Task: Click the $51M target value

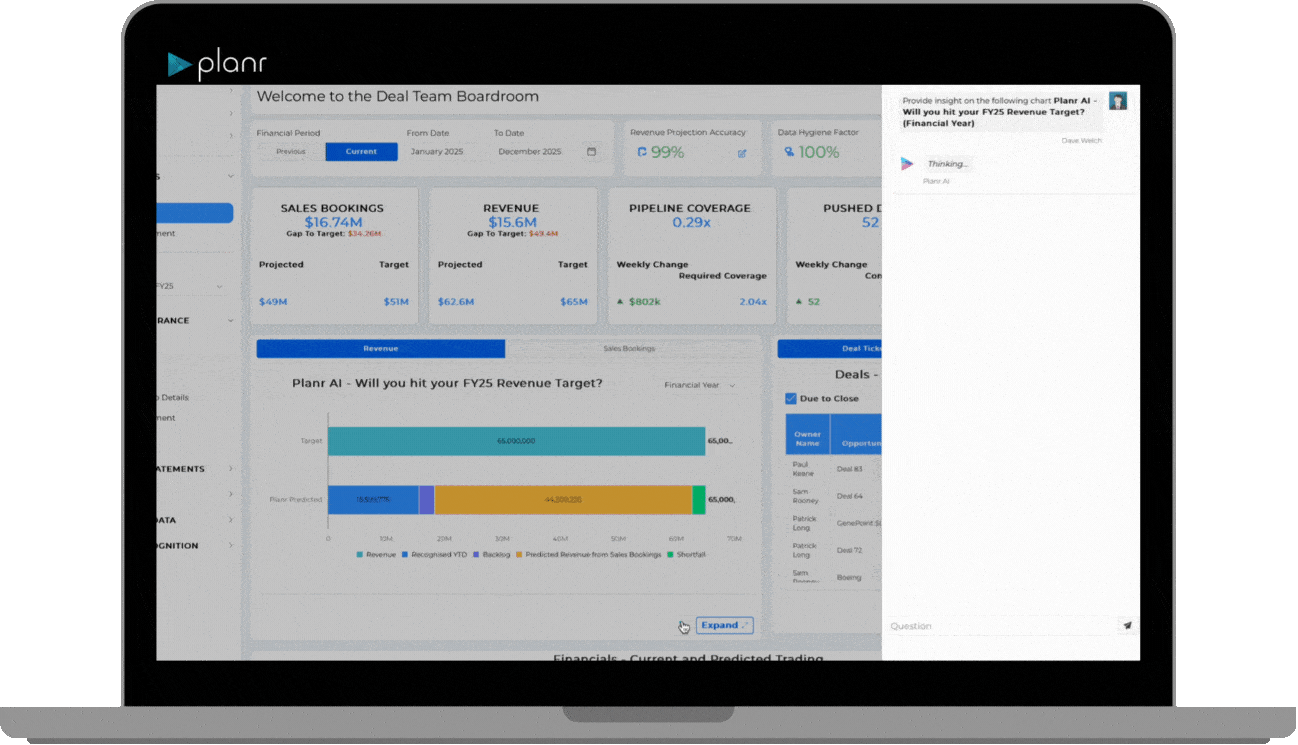Action: tap(396, 302)
